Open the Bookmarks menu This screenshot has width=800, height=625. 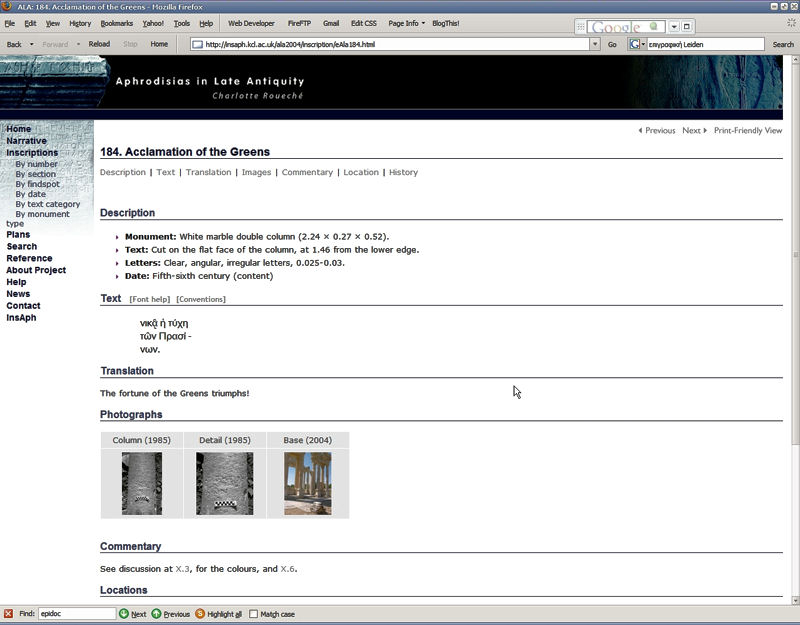coord(116,23)
